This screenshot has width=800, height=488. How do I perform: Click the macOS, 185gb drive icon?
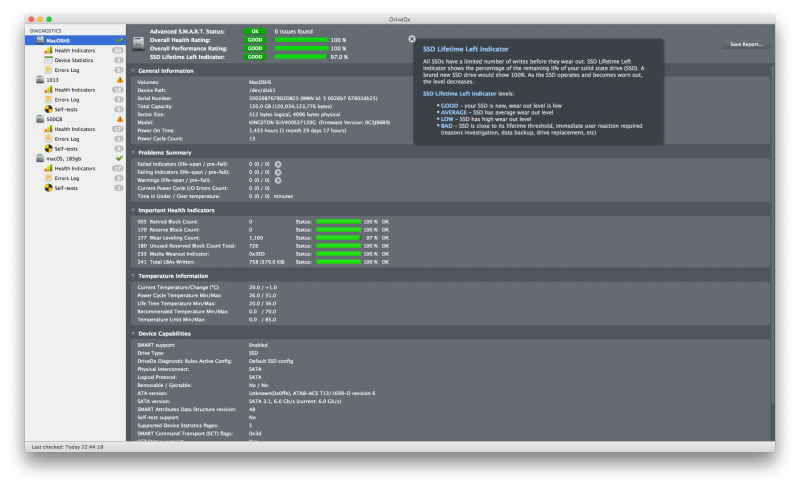pos(39,158)
